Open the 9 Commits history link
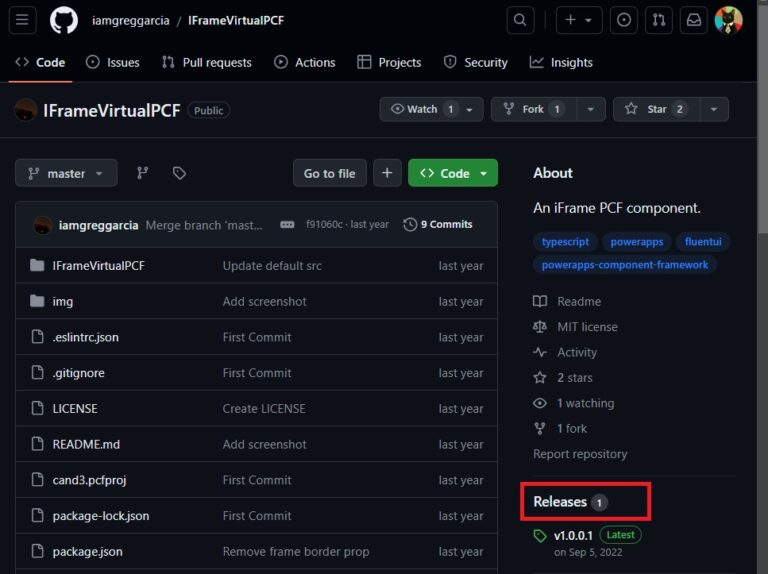This screenshot has width=768, height=574. point(438,224)
